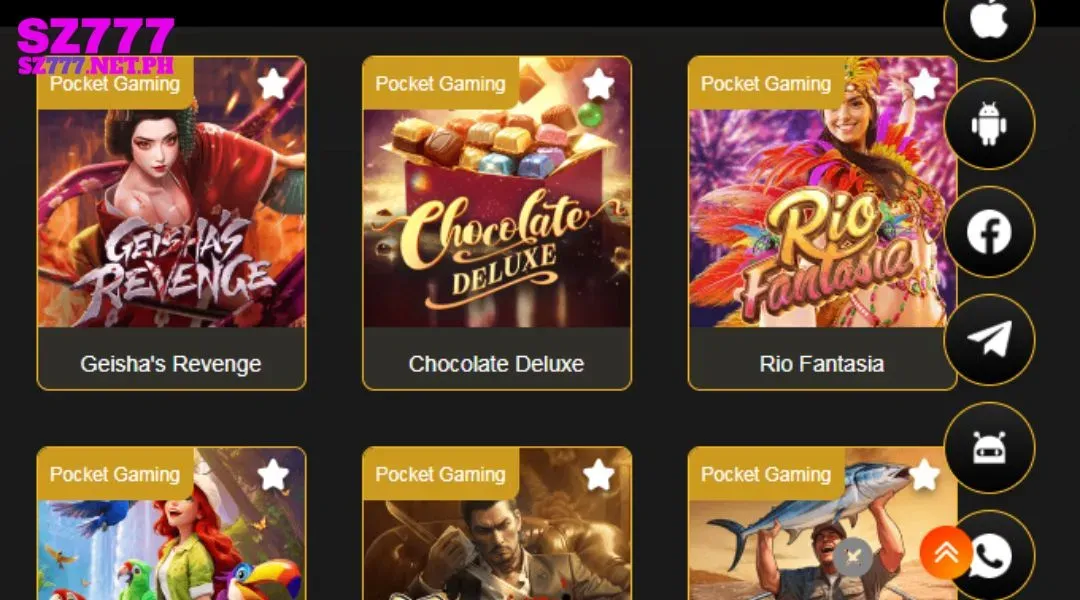Screen dimensions: 1080x600
Task: Open the Apple iOS download icon
Action: click(989, 19)
